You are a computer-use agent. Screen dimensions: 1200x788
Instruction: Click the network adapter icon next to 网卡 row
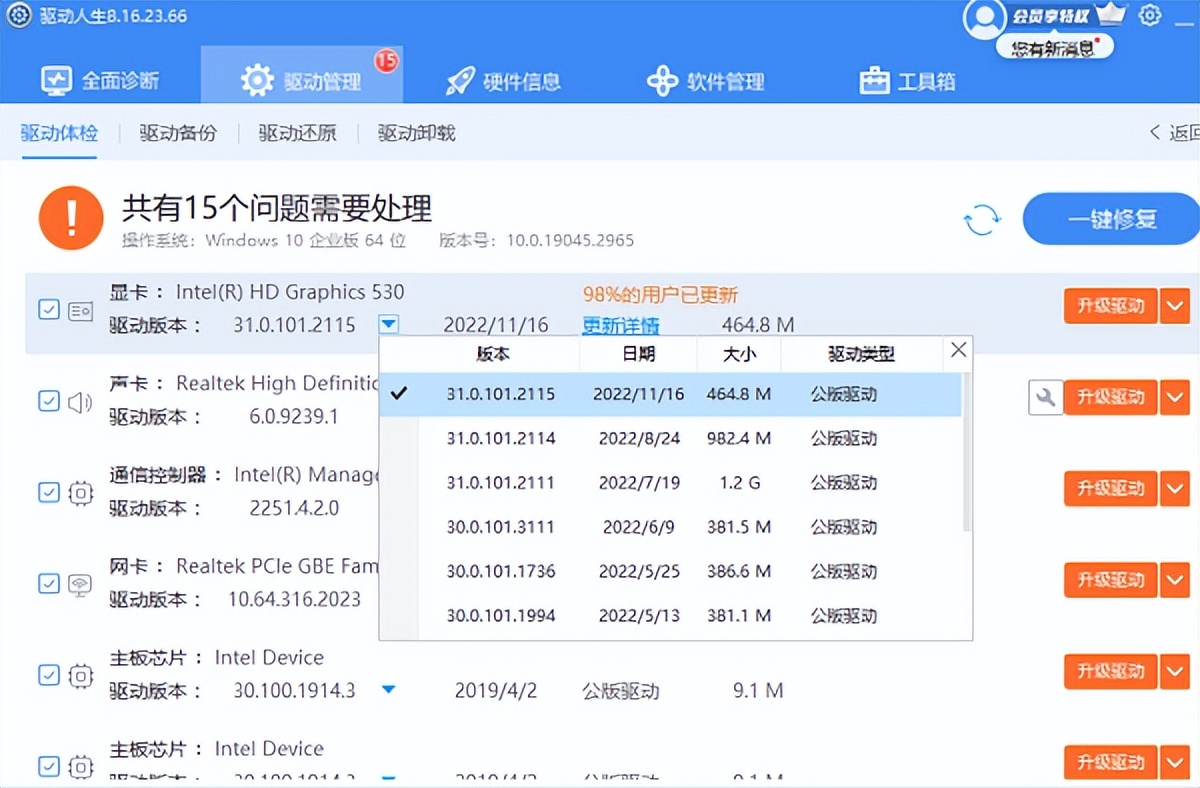tap(80, 583)
